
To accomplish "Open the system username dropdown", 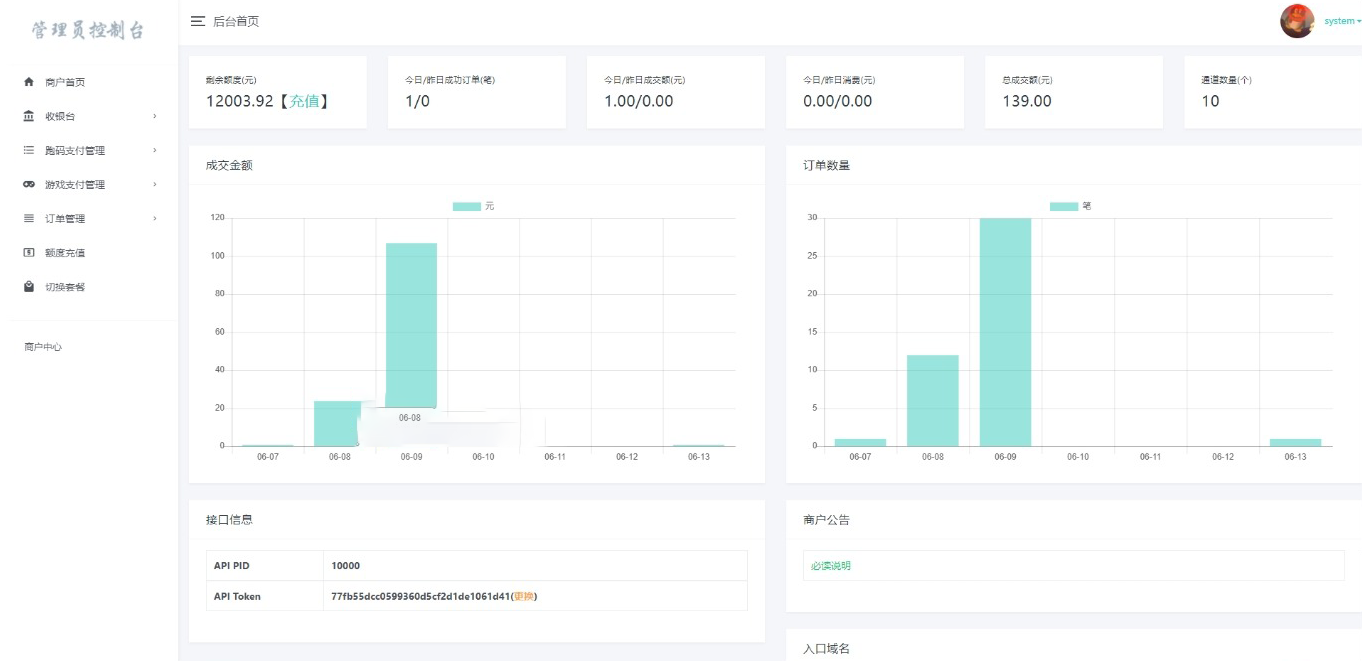I will [x=1342, y=21].
